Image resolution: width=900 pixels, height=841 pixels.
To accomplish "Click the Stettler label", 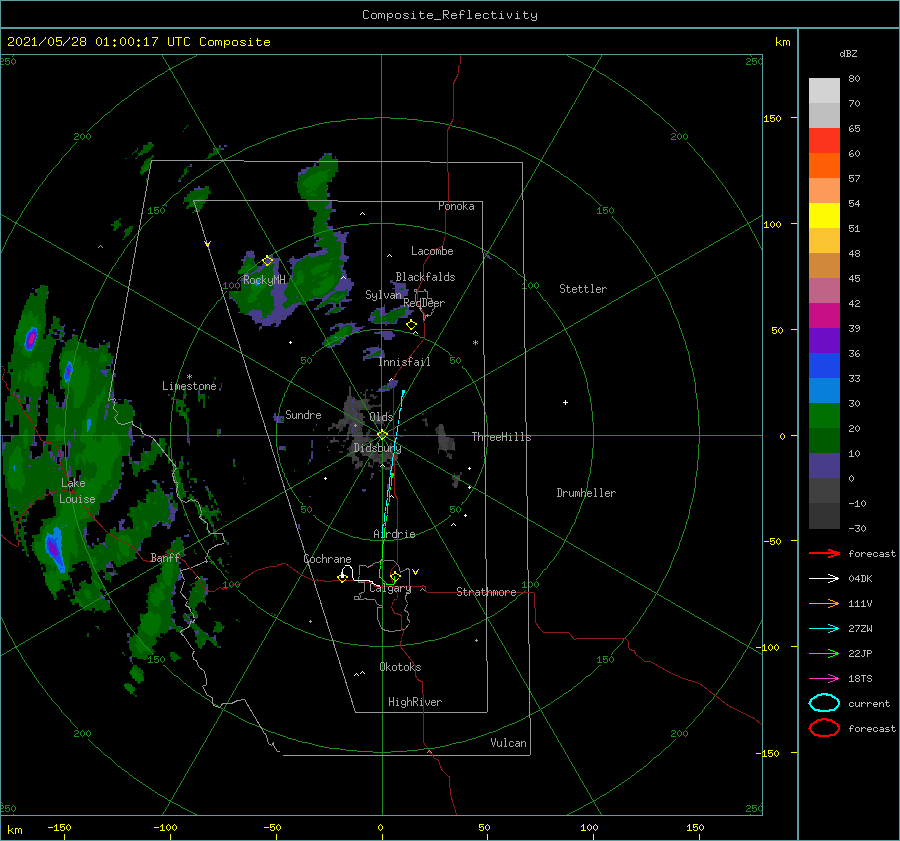I will [583, 289].
